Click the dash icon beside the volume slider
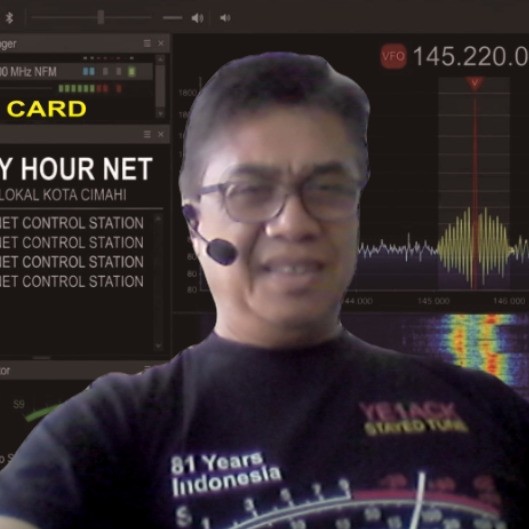The image size is (529, 529). click(x=172, y=18)
